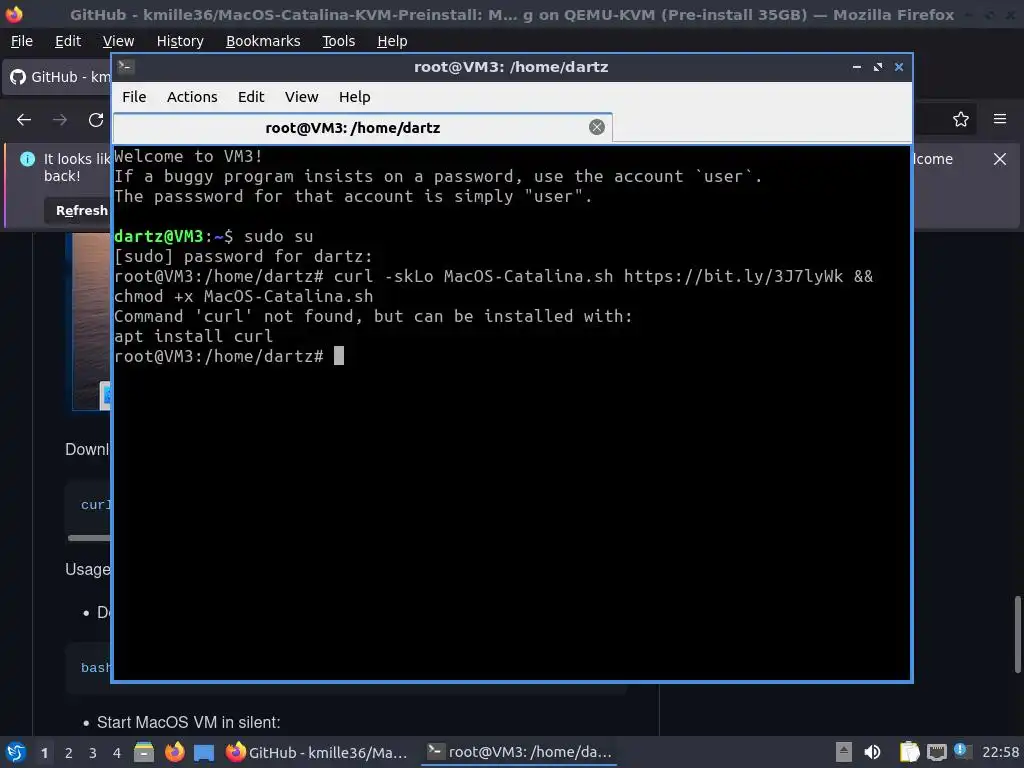The height and width of the screenshot is (768, 1024).
Task: Click the clock showing 22:58
Action: pyautogui.click(x=1000, y=752)
